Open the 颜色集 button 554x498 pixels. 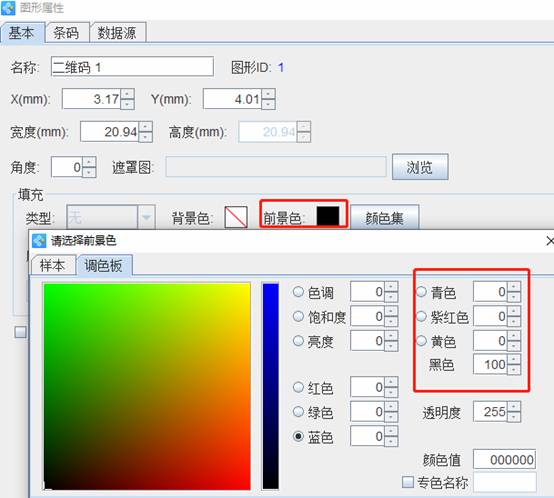(x=384, y=218)
